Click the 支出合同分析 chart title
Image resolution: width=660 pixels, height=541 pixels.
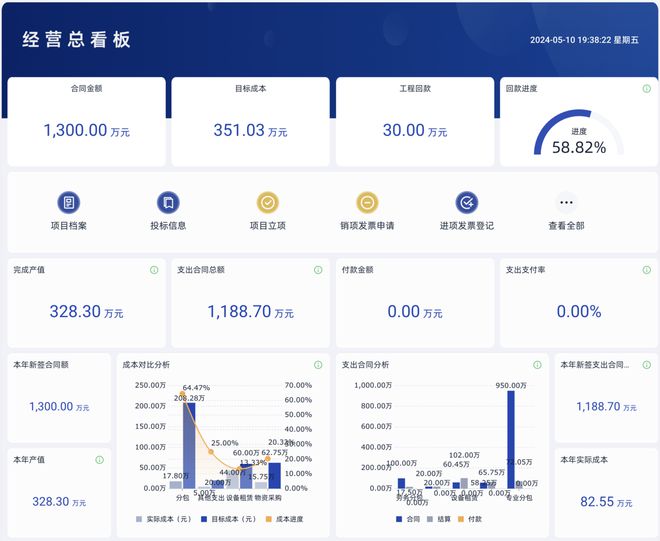coord(365,365)
